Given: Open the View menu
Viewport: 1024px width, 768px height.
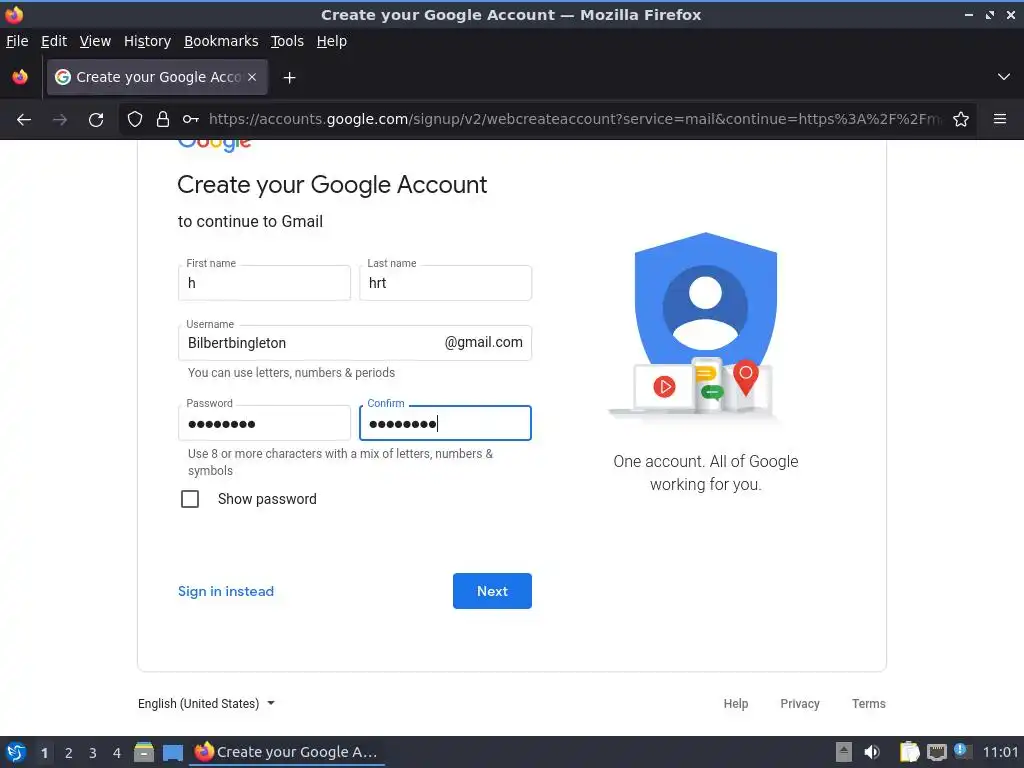Looking at the screenshot, I should 95,41.
